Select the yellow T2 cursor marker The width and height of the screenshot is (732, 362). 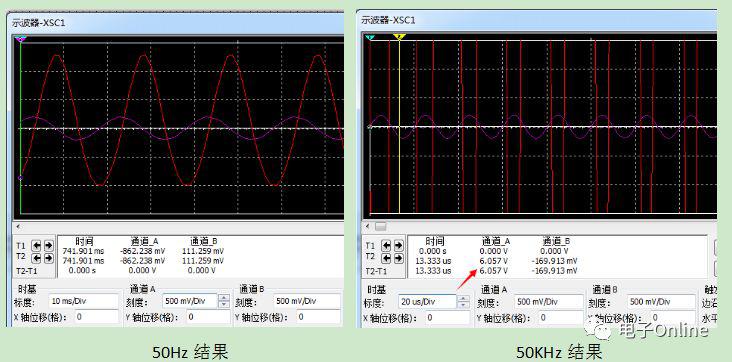pos(399,37)
